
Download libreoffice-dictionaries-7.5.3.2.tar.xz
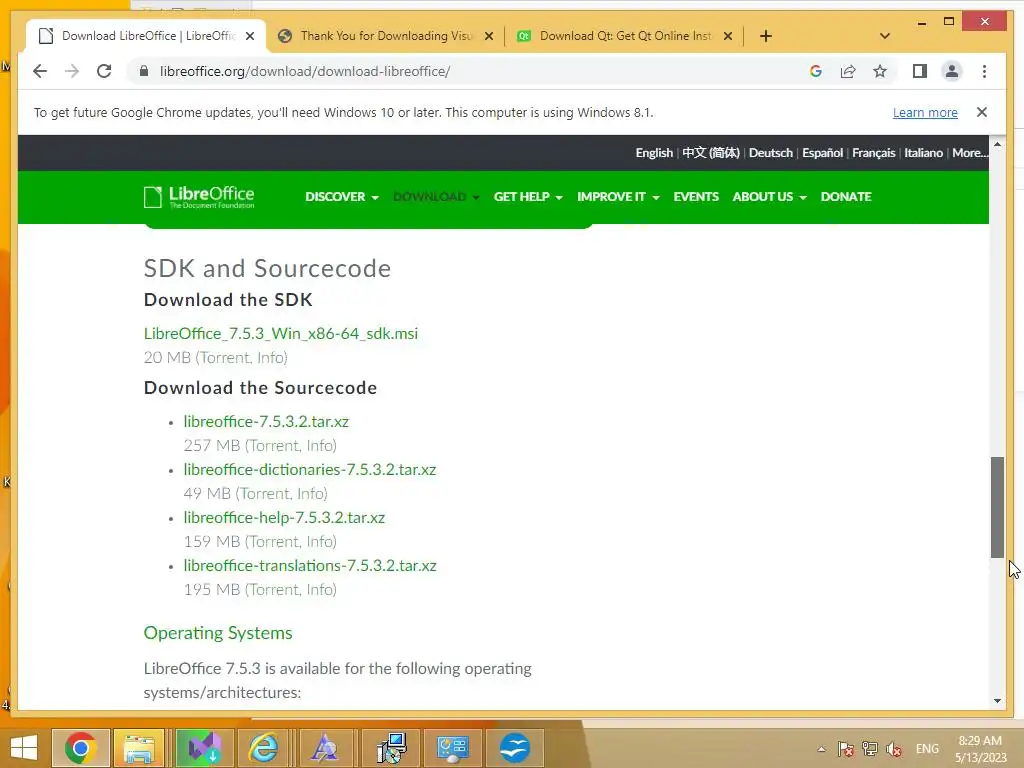click(310, 470)
